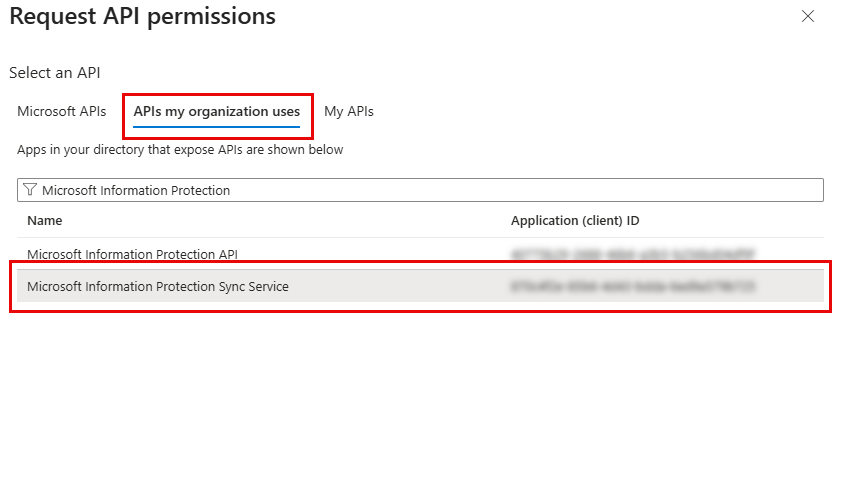The image size is (844, 491).
Task: Click the blue underline of the active tab
Action: tap(217, 128)
